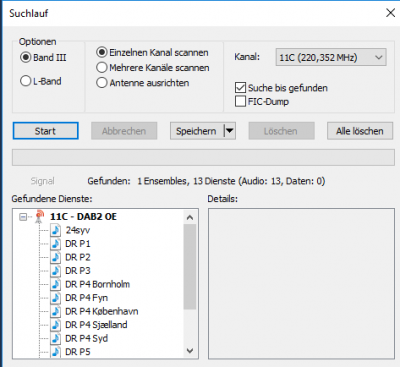Select the L-Band radio button

[x=26, y=81]
